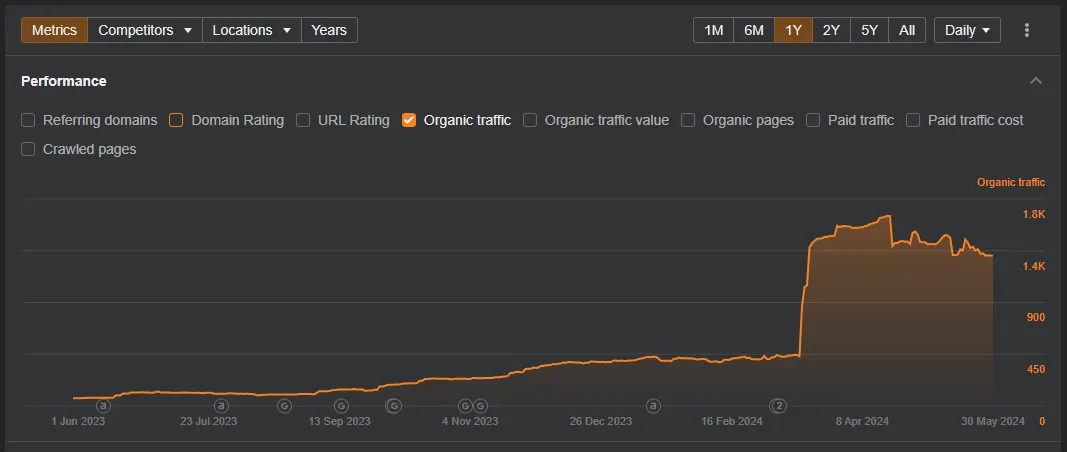Click the leftmost 'G' update marker on the timeline

tap(284, 406)
